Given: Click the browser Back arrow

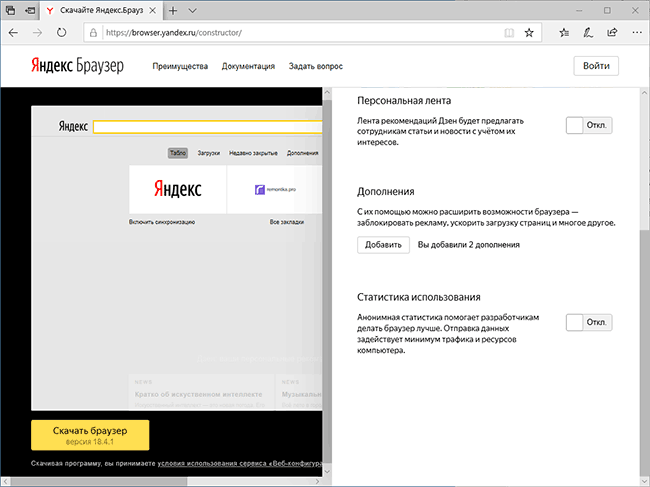Looking at the screenshot, I should tap(13, 32).
